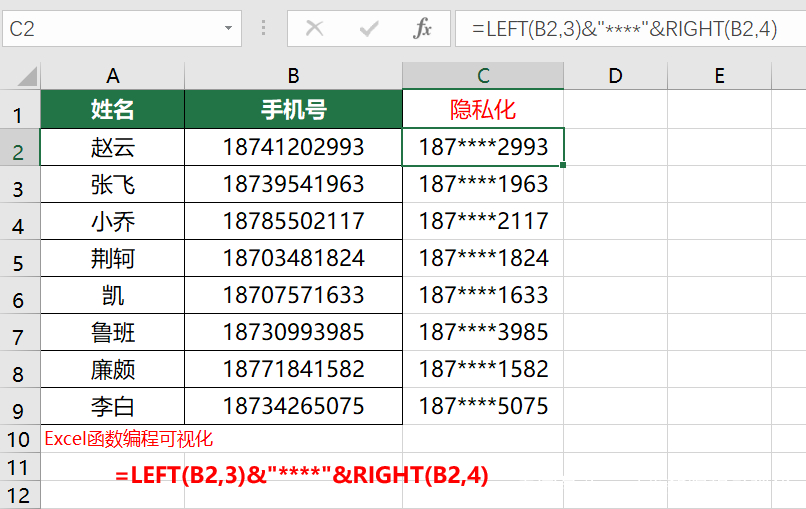
Task: Click phone number 18730993985
Action: (294, 332)
